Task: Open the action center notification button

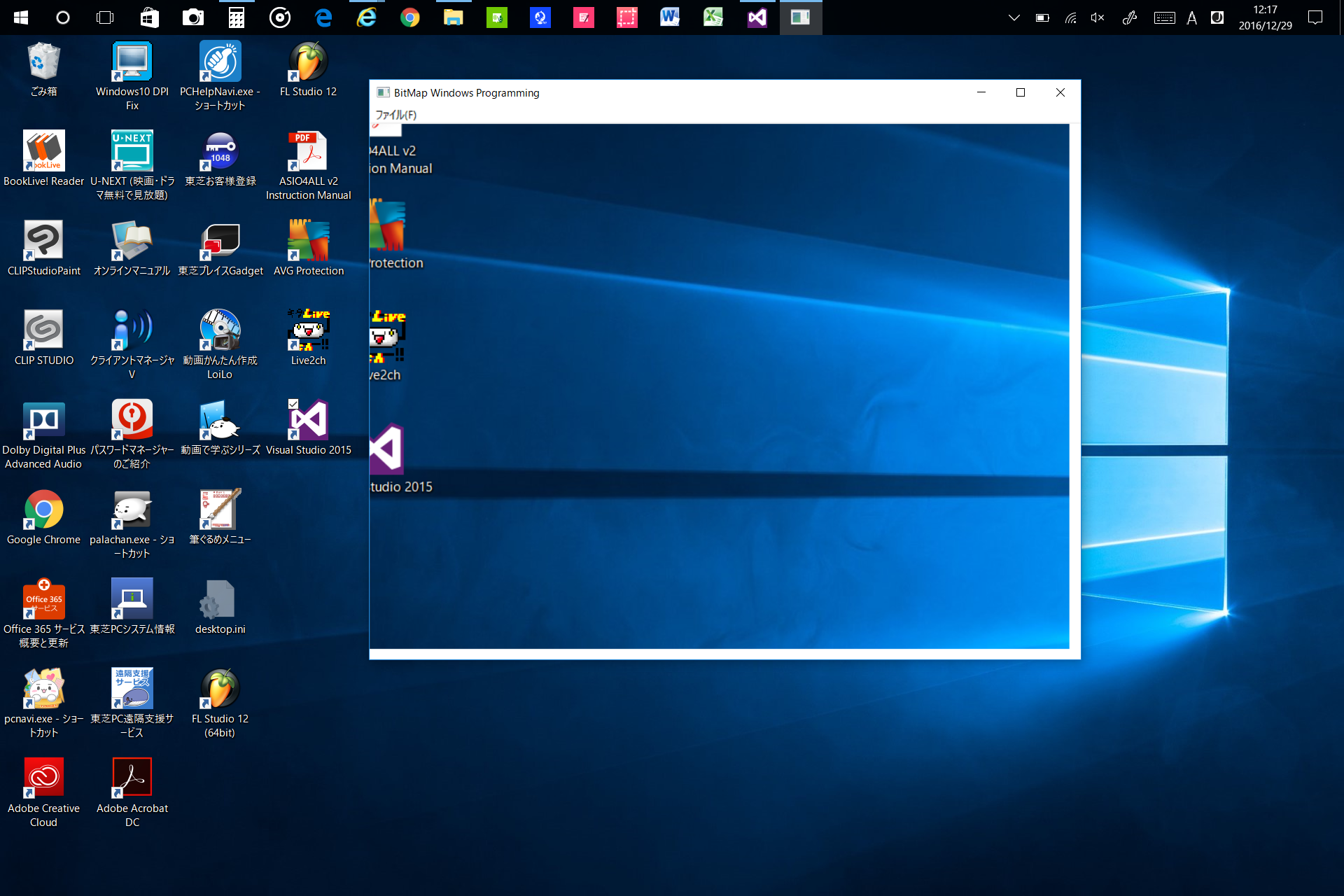Action: point(1315,17)
